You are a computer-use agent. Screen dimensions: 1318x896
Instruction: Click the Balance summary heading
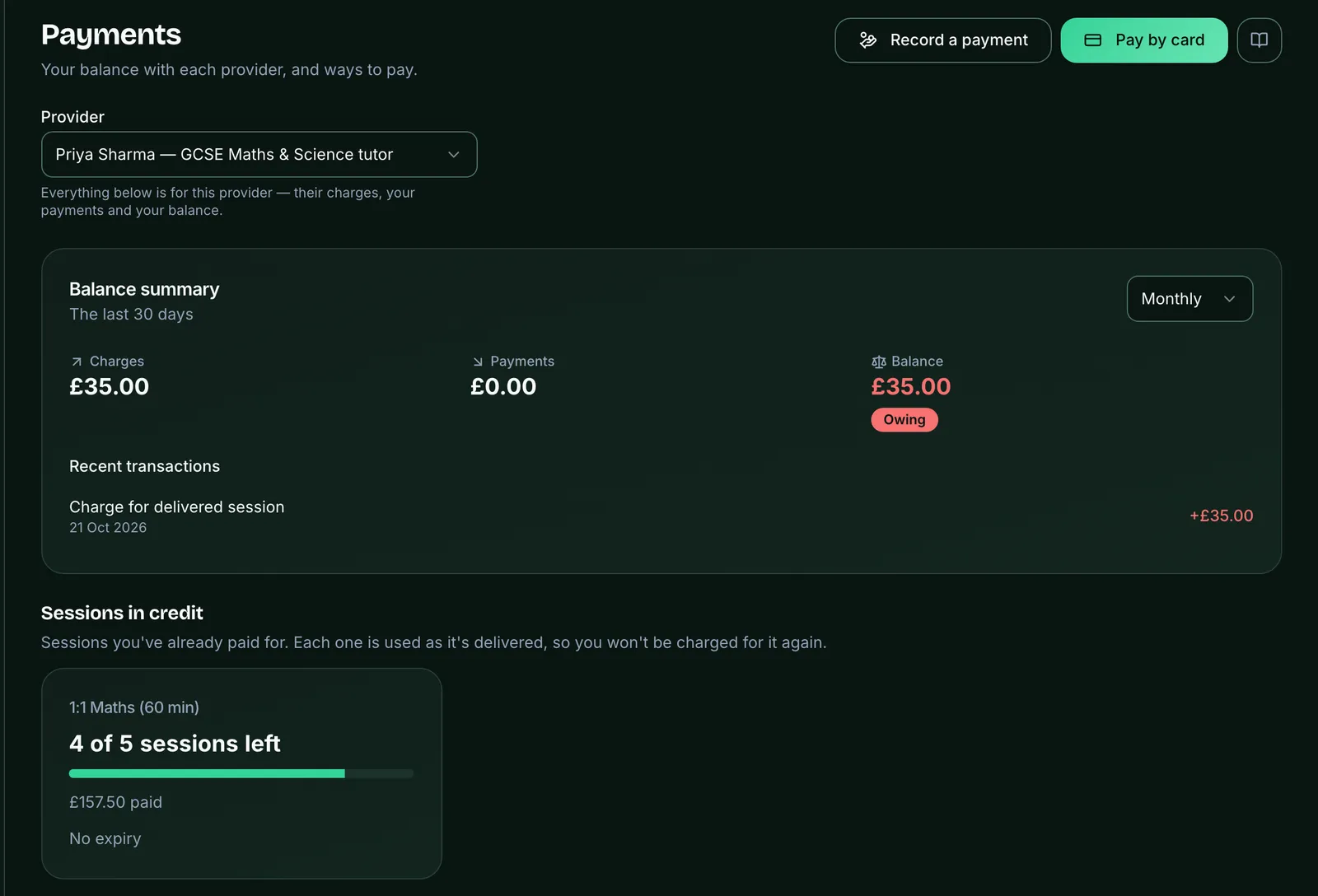[x=144, y=289]
